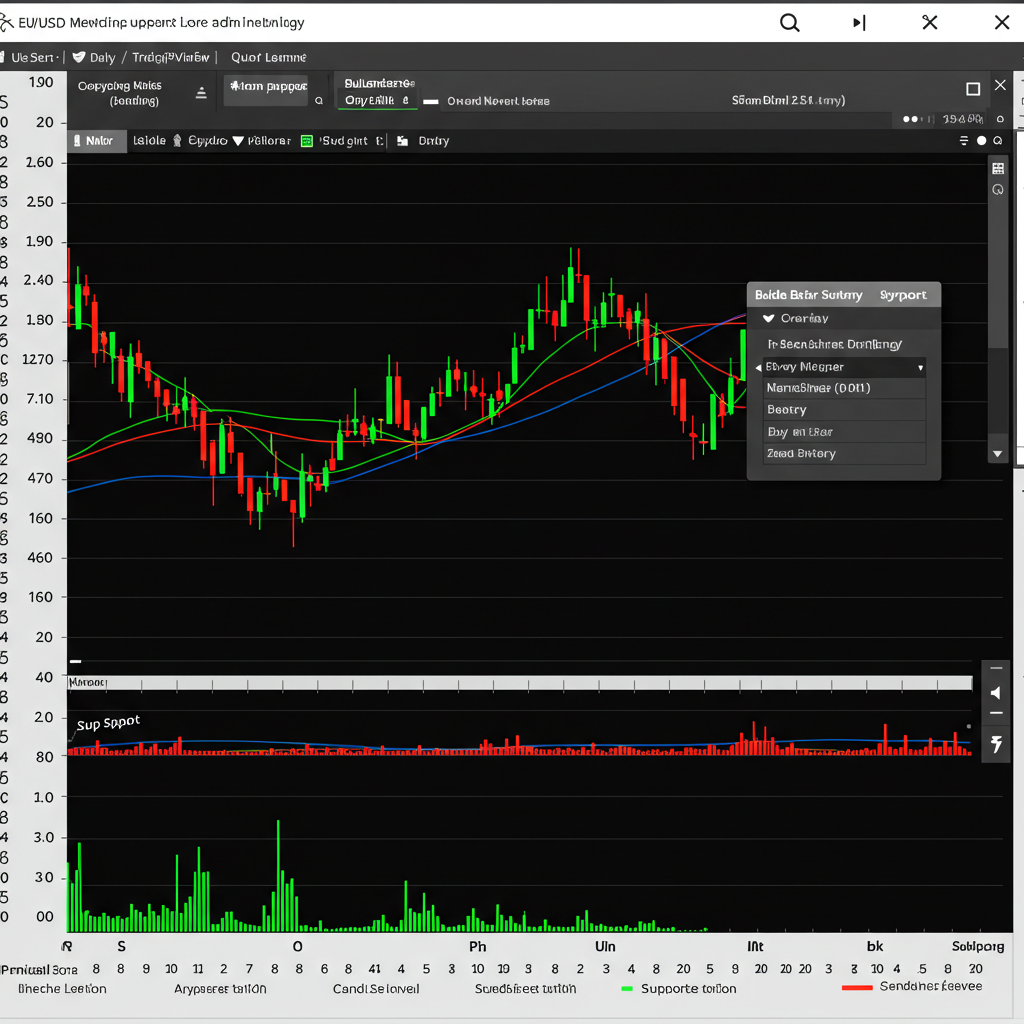The height and width of the screenshot is (1024, 1024).
Task: Click the left arrow beside Stvey Megrer
Action: pyautogui.click(x=758, y=368)
